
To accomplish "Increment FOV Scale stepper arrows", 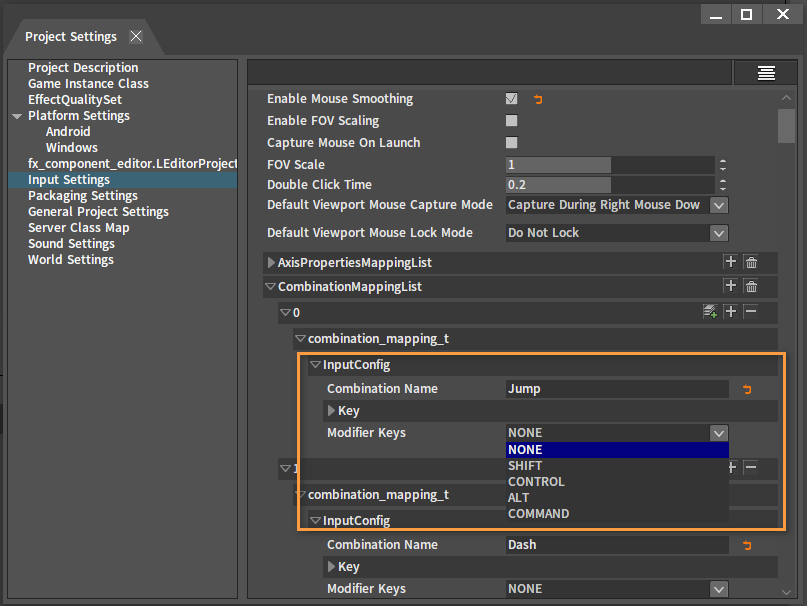I will [723, 165].
